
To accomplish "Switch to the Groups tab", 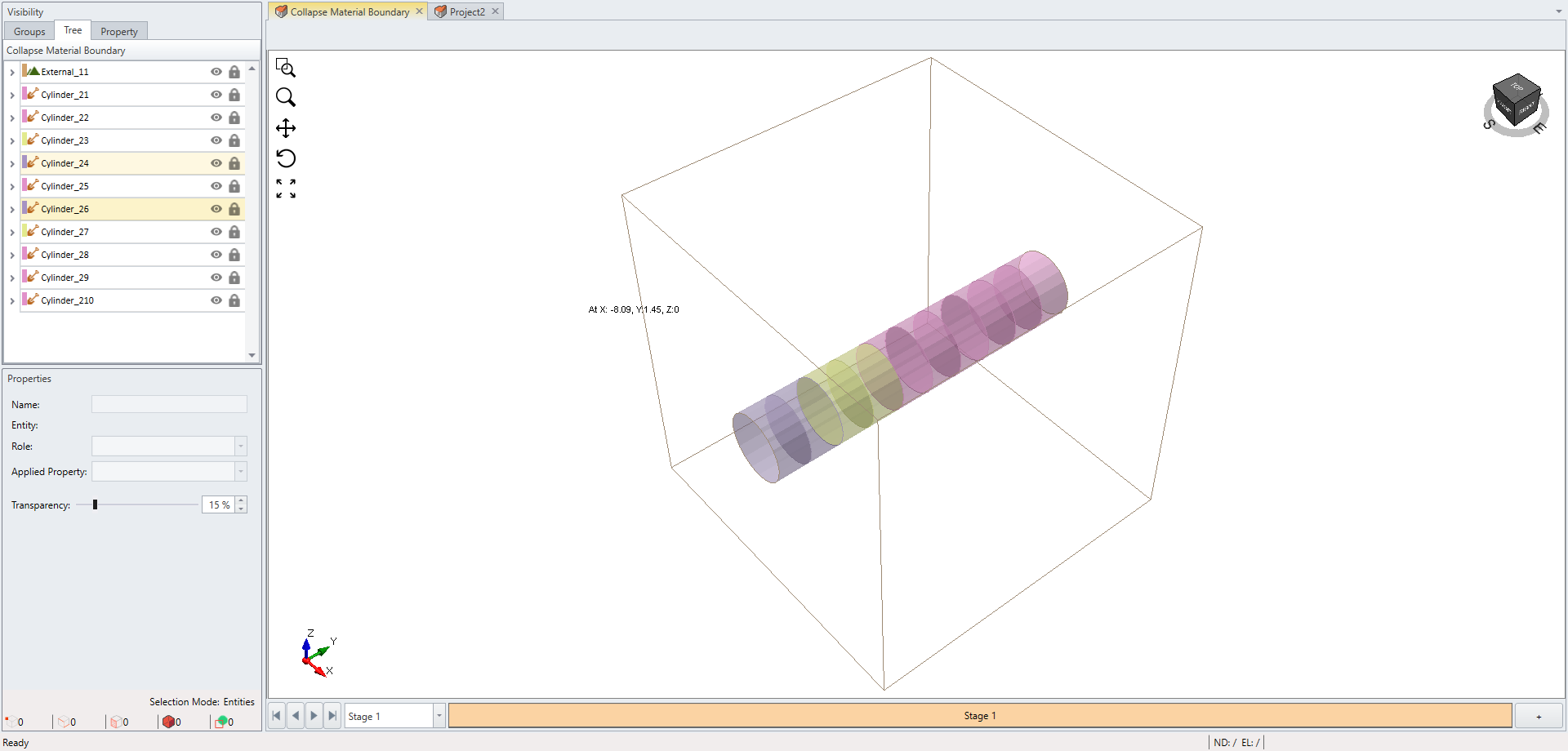I will (29, 32).
